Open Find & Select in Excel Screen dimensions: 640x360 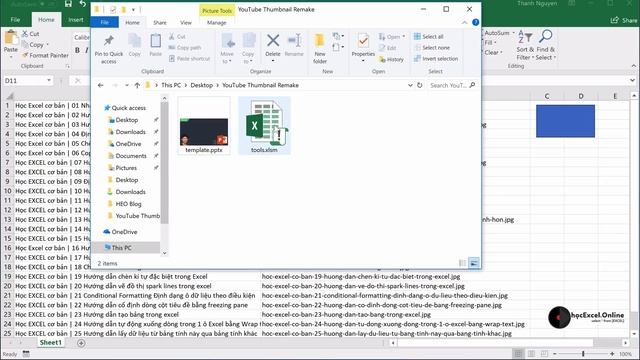pos(546,46)
